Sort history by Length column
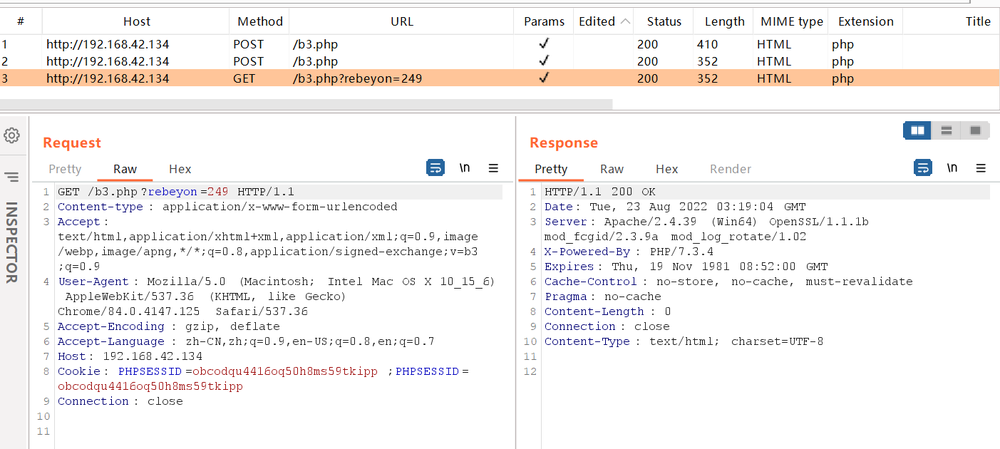The image size is (1000, 449). point(724,21)
